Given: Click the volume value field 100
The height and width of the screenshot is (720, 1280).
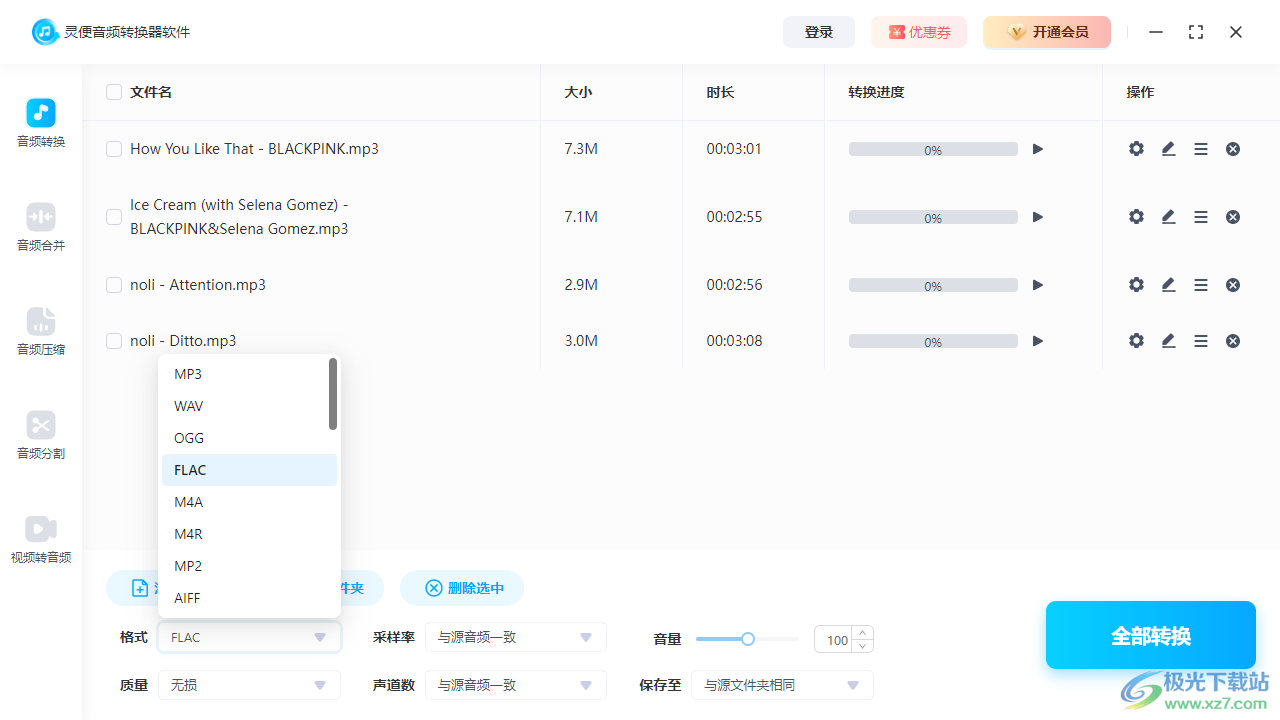Looking at the screenshot, I should 834,639.
